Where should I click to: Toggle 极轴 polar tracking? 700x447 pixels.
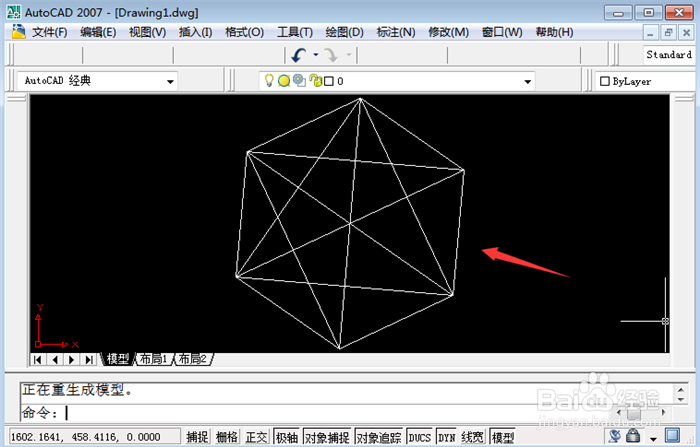point(287,437)
